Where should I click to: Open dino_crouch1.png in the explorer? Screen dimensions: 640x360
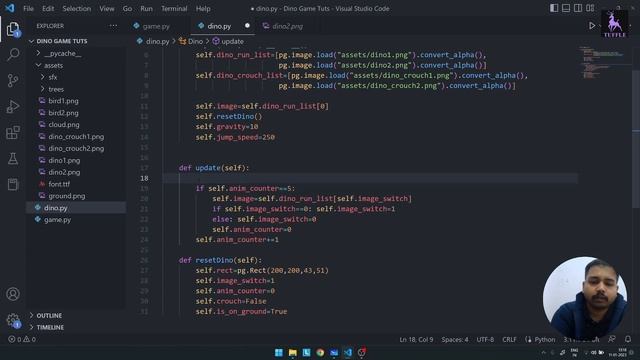pos(76,136)
